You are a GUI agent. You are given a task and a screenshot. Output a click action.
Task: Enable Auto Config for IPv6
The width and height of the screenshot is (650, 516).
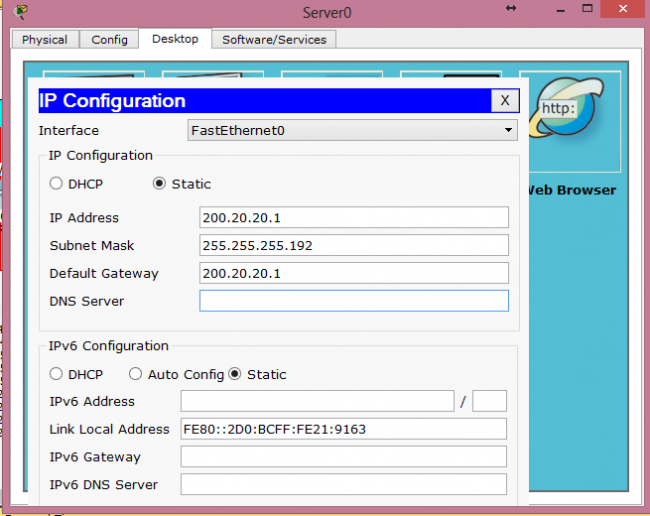coord(136,374)
